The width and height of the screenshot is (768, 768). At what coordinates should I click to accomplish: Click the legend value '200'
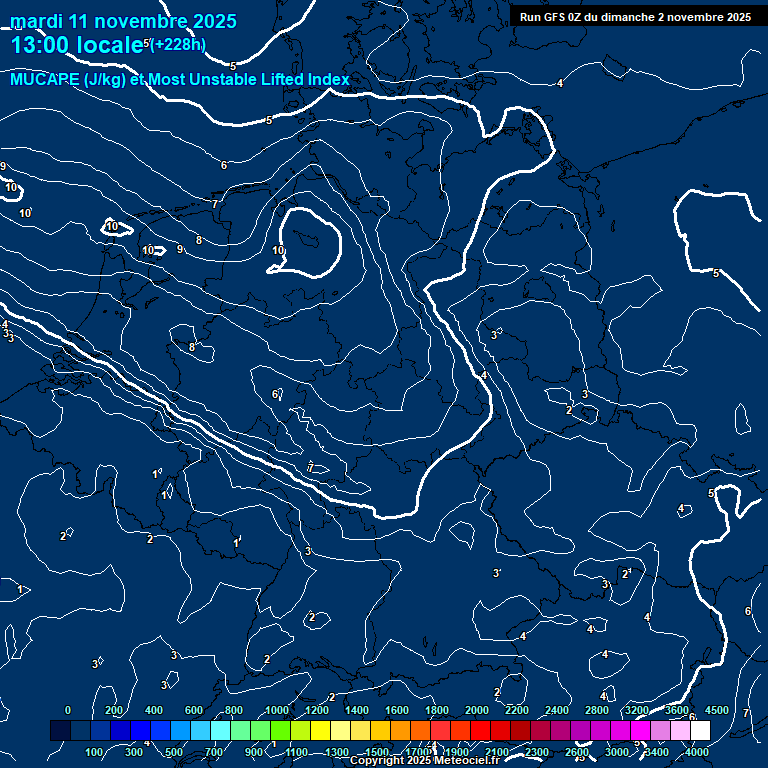tap(114, 710)
